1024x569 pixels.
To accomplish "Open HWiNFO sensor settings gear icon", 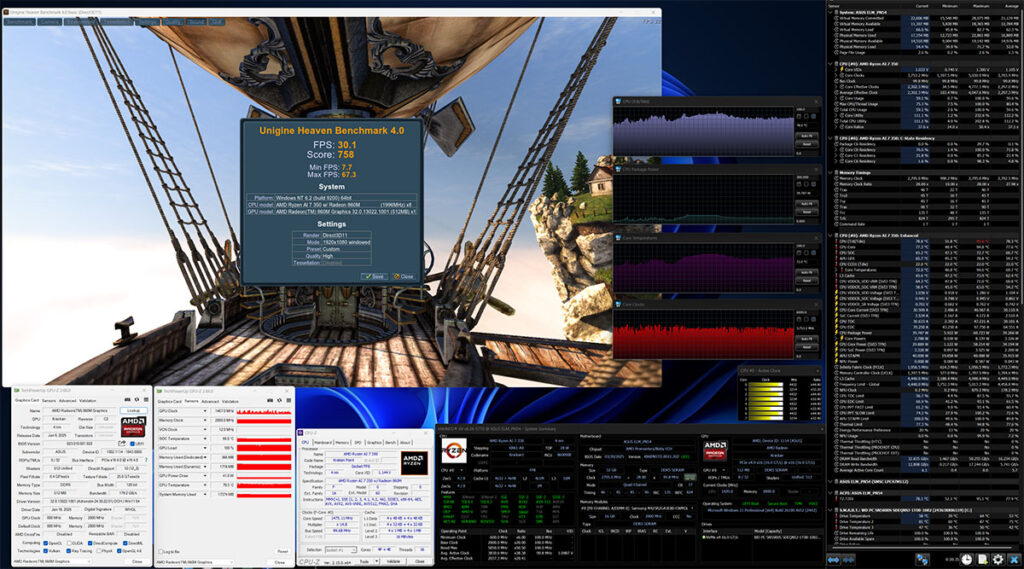I will tap(996, 560).
